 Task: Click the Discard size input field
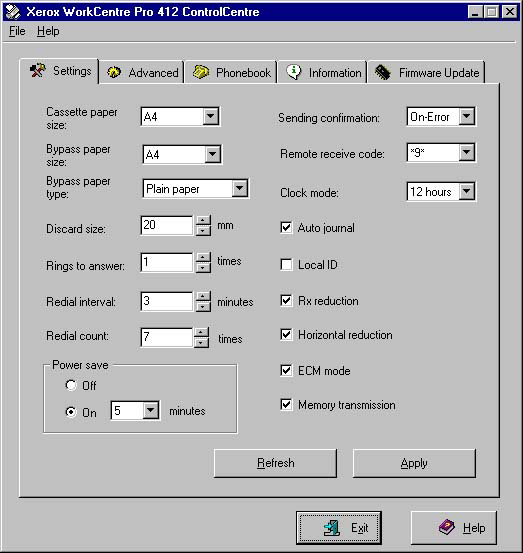coord(167,225)
